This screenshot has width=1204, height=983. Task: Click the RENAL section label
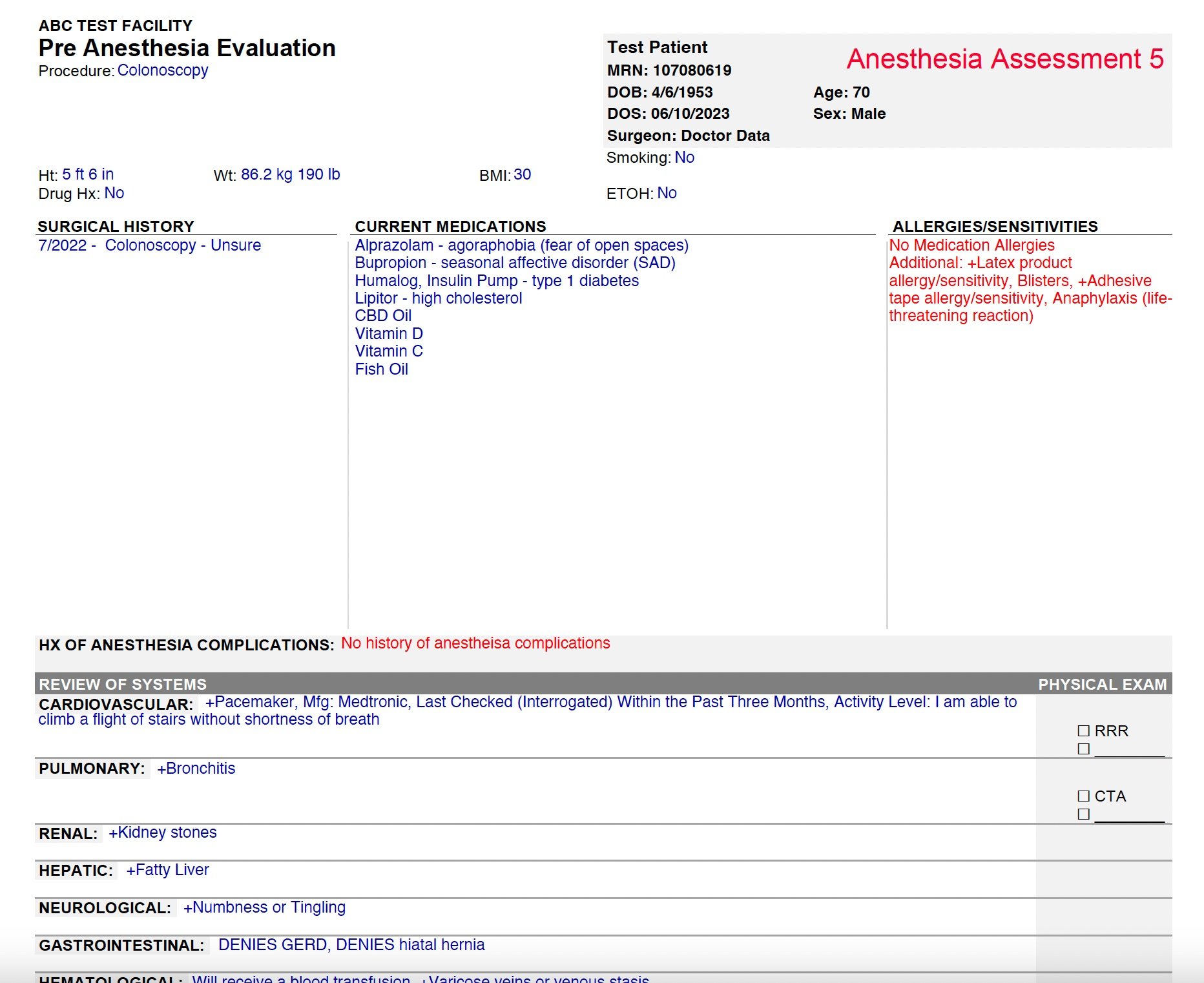point(68,834)
